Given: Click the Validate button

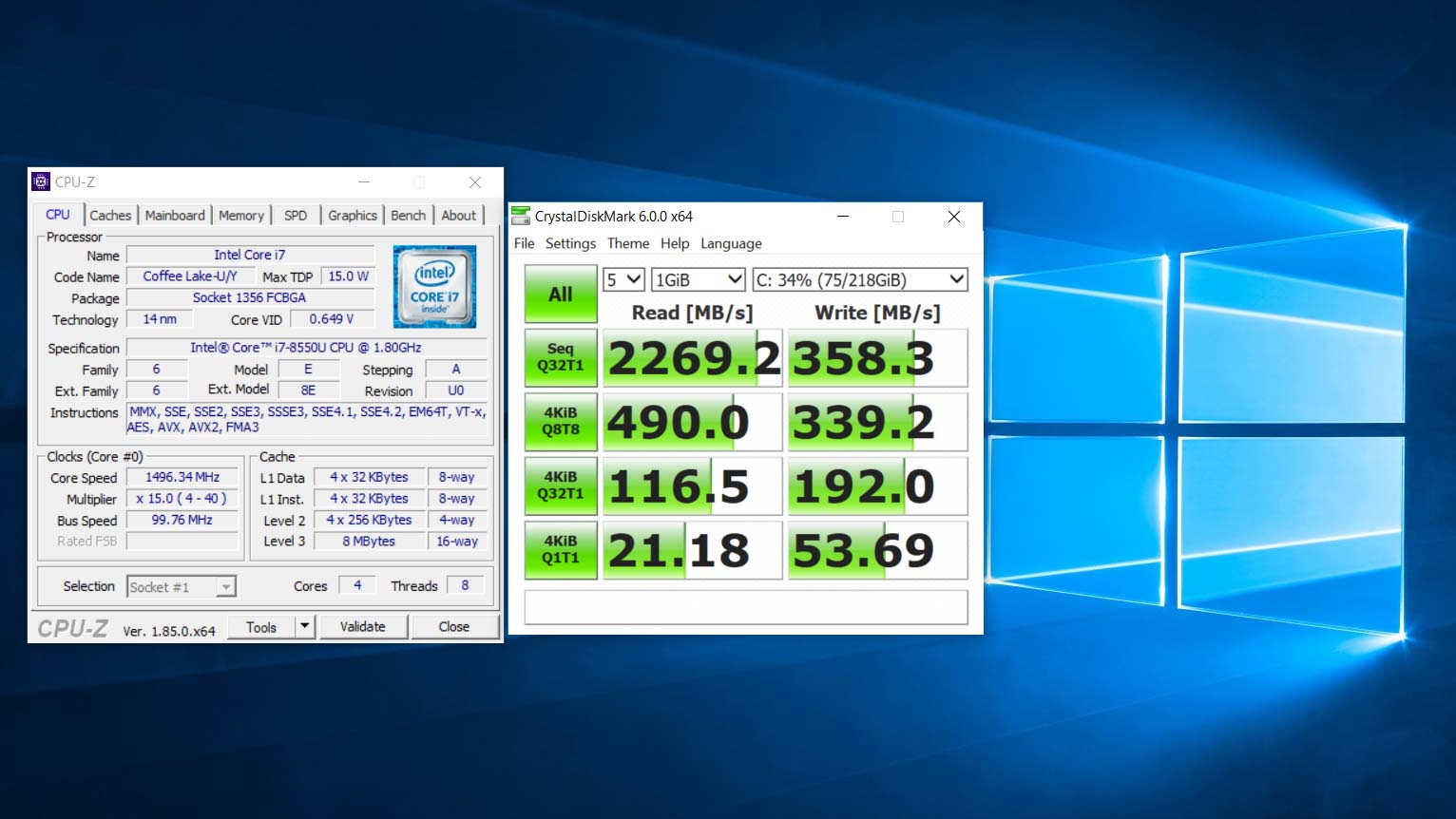Looking at the screenshot, I should [363, 627].
